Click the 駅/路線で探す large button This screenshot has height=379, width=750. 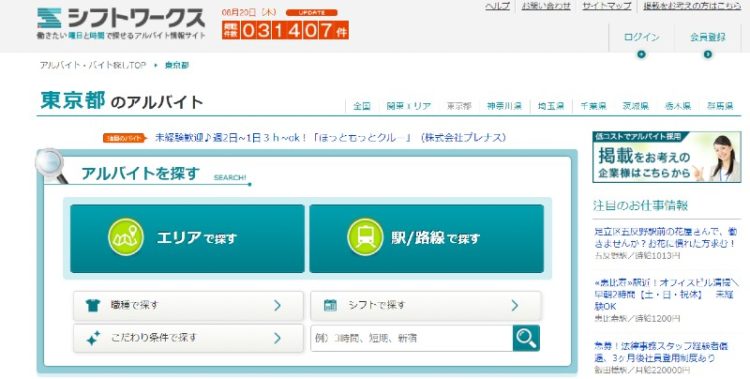427,238
